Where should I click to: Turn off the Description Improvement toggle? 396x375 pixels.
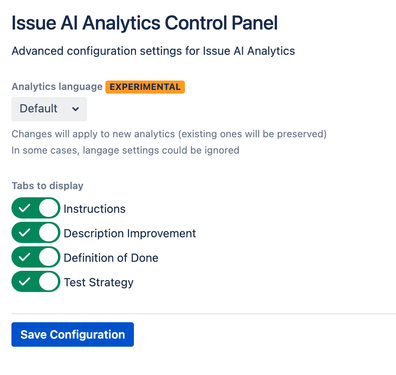(x=36, y=233)
